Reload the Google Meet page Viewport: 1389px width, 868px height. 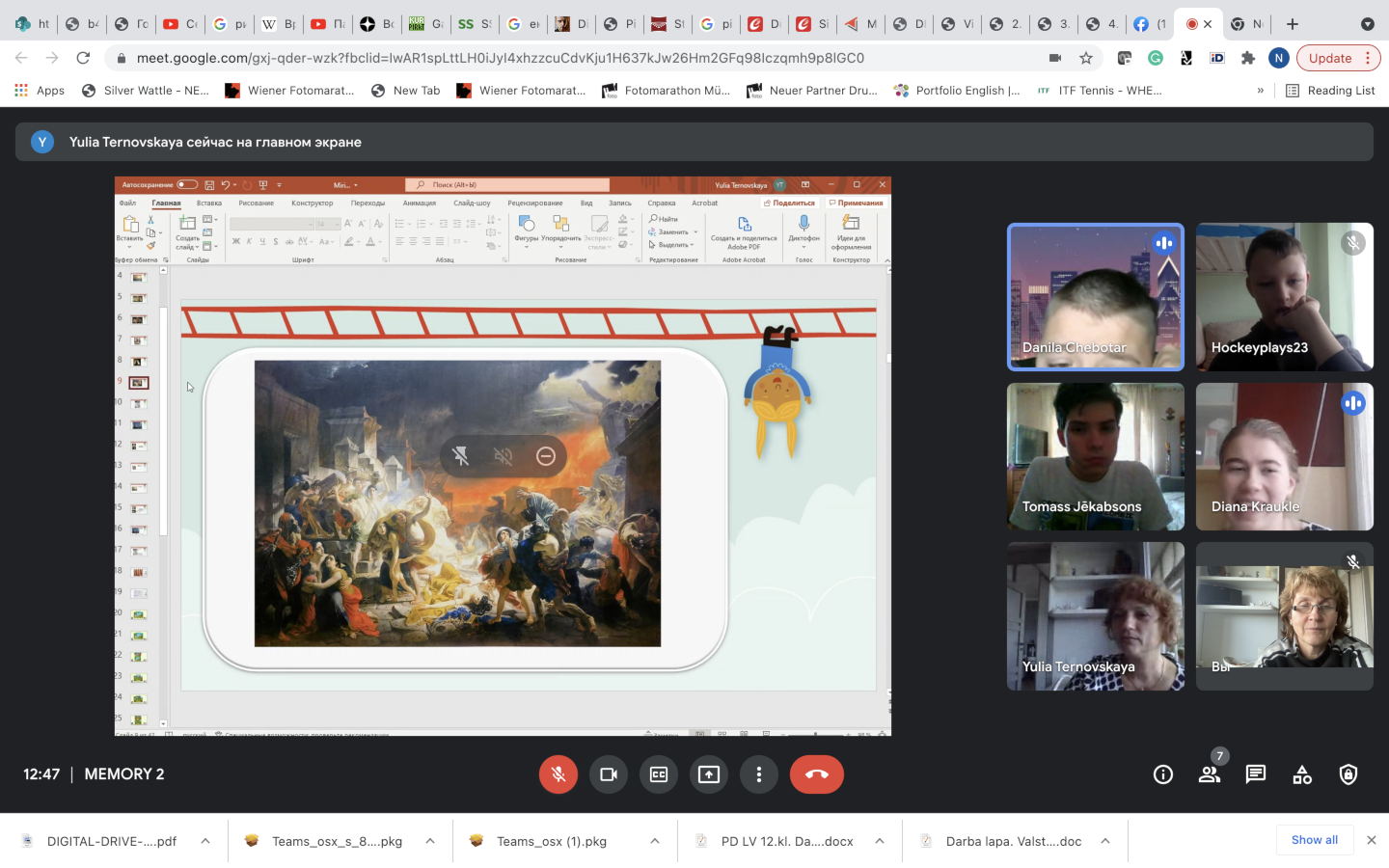(83, 58)
